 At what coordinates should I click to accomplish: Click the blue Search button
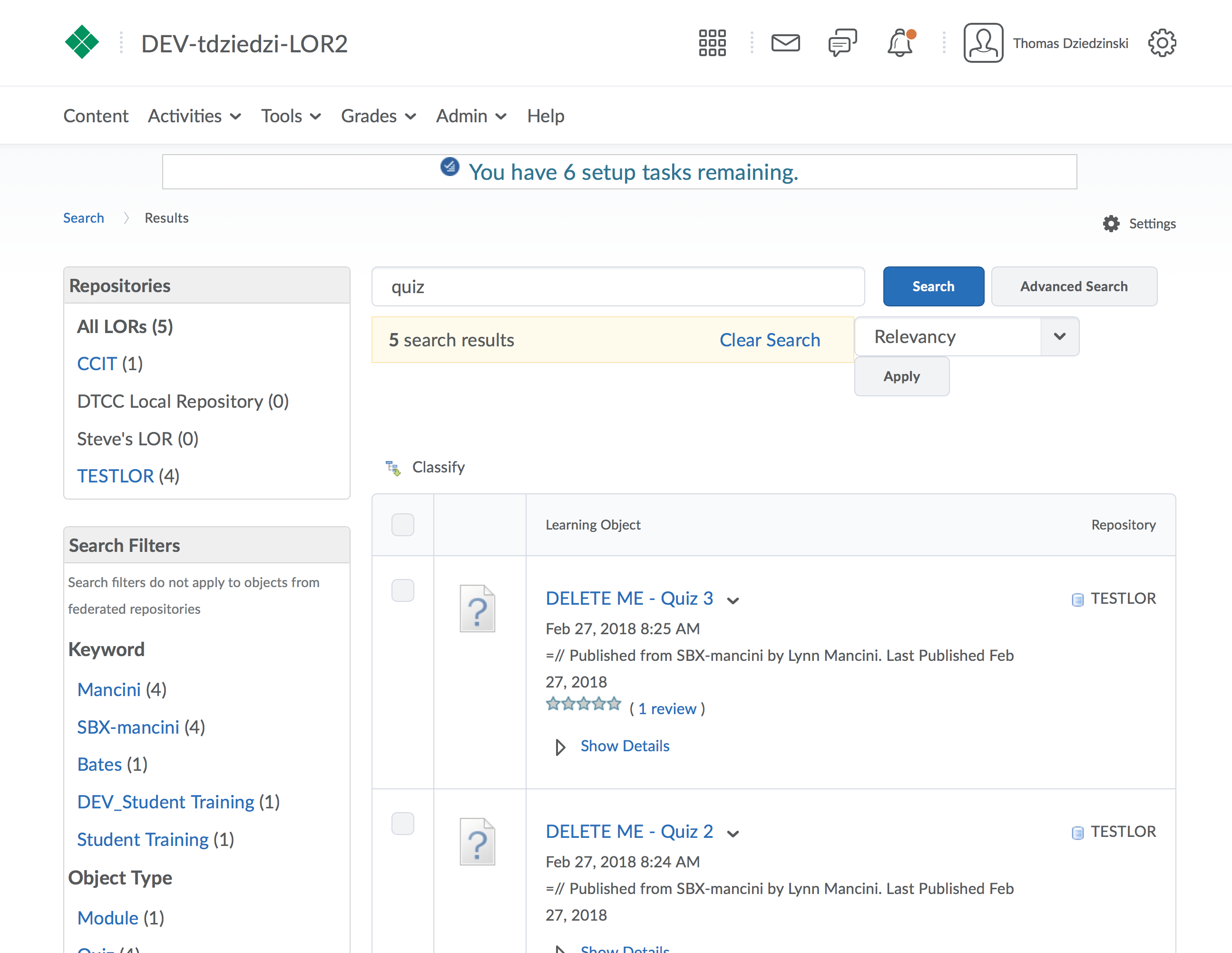coord(934,286)
